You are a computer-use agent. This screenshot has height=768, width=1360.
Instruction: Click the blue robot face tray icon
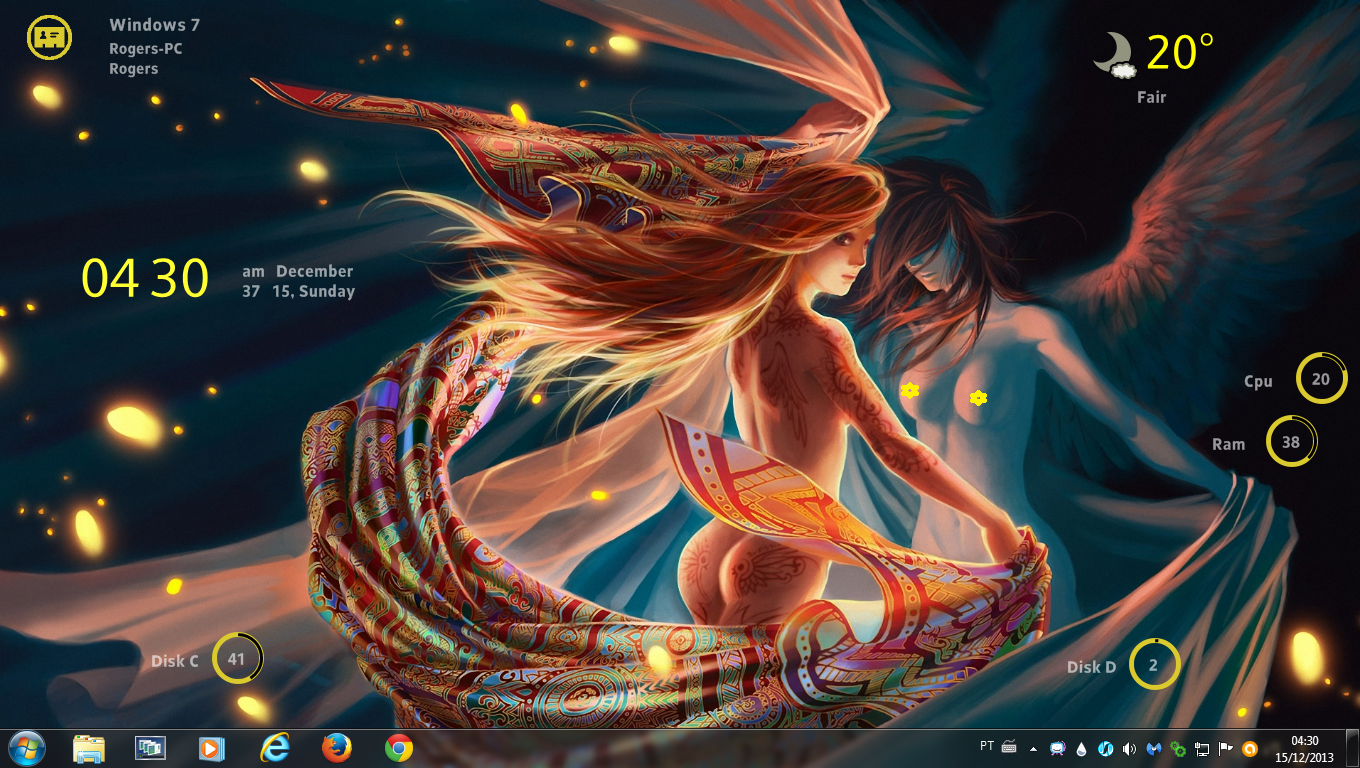pos(1058,748)
